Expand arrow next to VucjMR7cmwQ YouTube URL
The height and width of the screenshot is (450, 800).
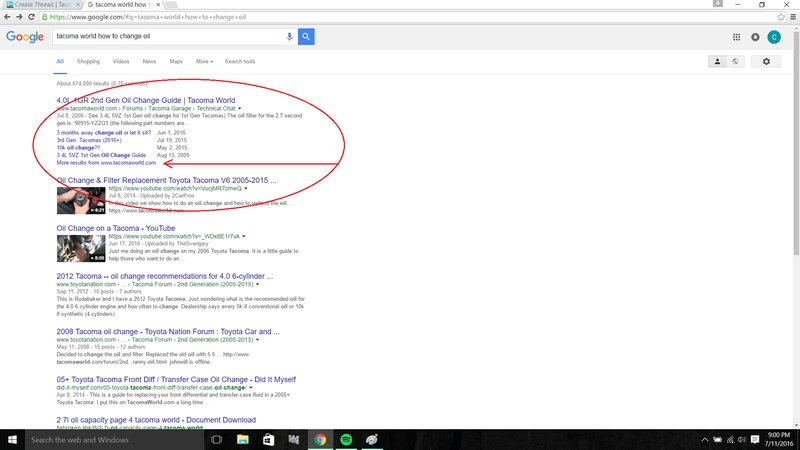(x=245, y=189)
